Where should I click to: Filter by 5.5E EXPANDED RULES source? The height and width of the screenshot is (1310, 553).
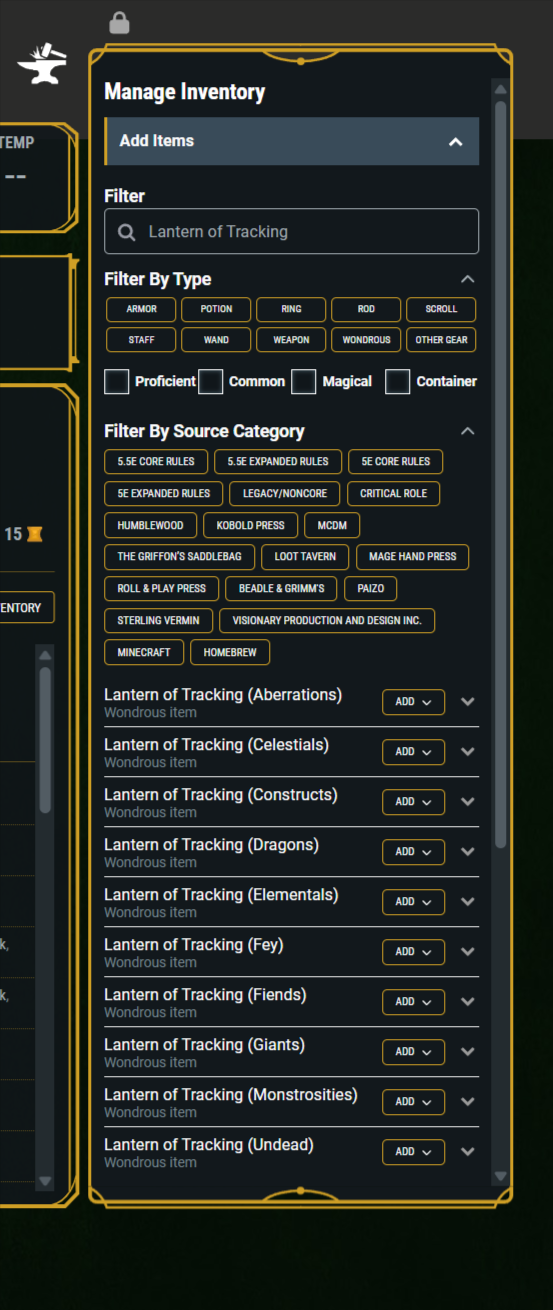tap(278, 462)
